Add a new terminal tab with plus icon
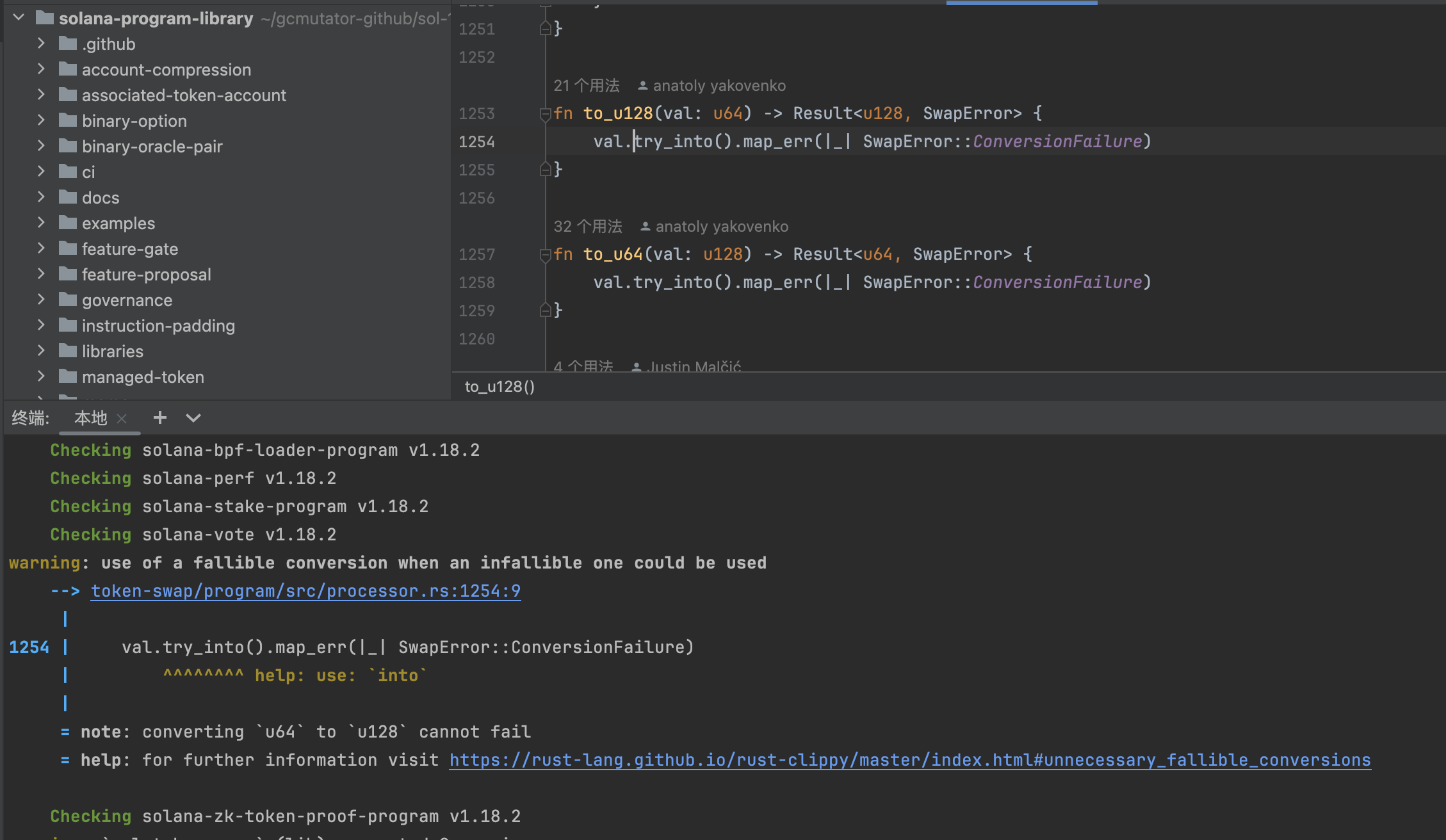 (x=160, y=418)
